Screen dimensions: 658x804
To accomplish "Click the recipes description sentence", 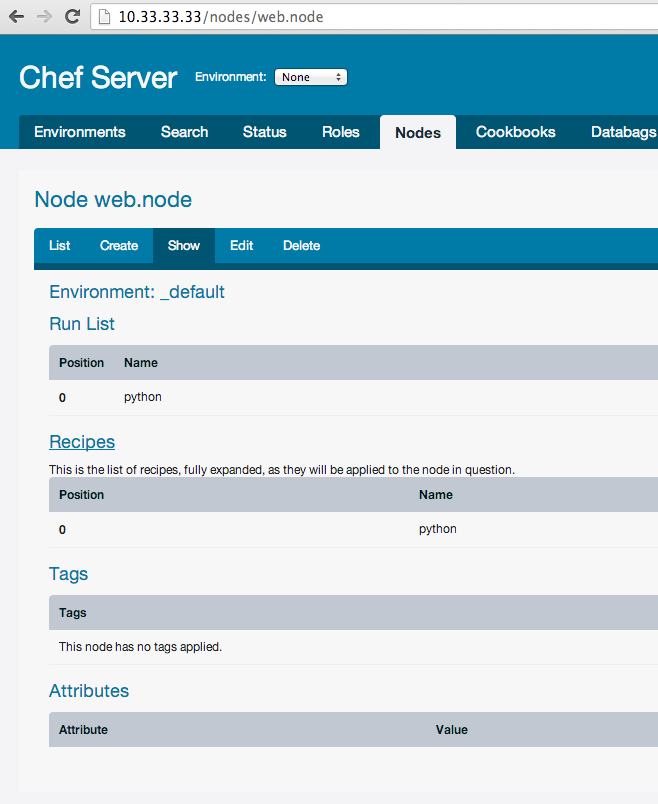I will click(x=282, y=470).
